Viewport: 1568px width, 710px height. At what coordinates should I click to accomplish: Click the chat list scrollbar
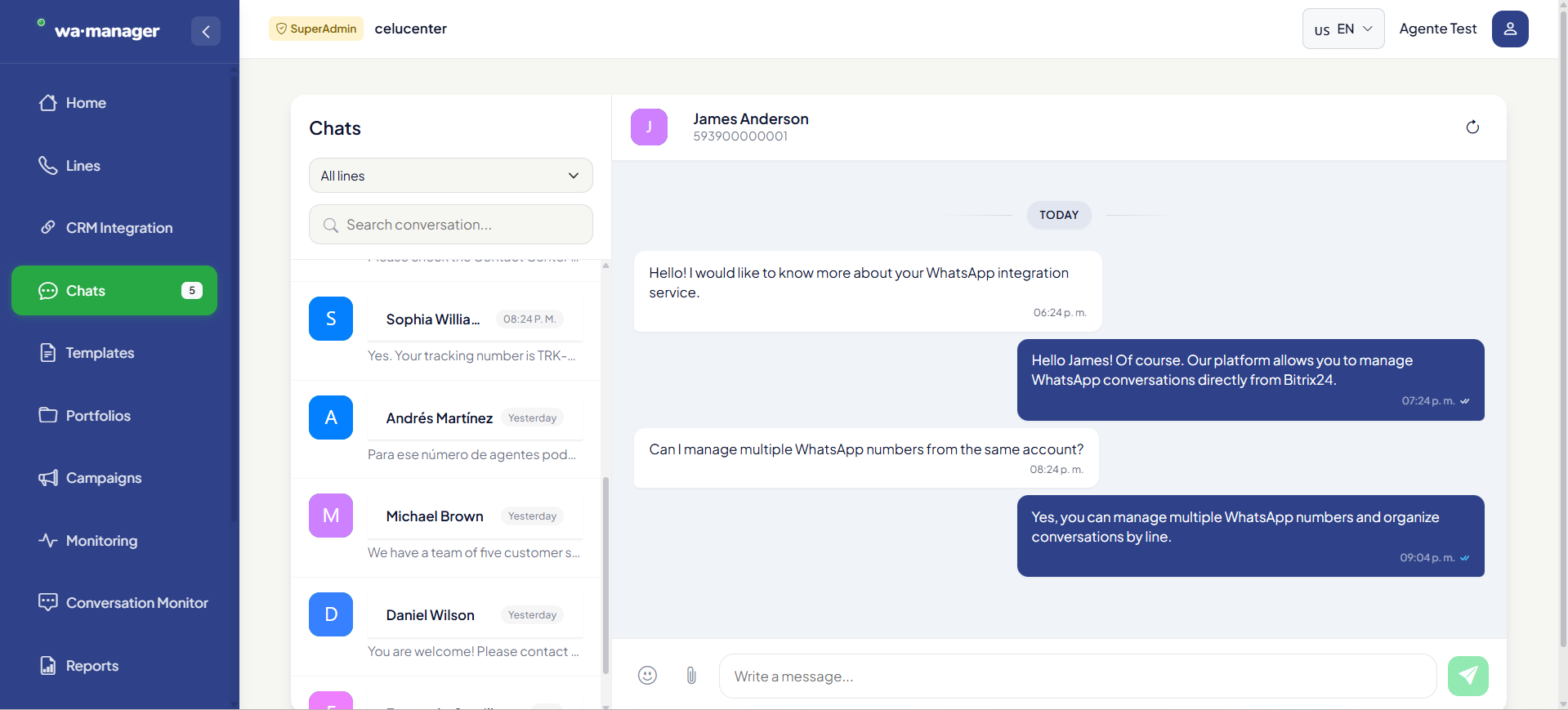(605, 575)
